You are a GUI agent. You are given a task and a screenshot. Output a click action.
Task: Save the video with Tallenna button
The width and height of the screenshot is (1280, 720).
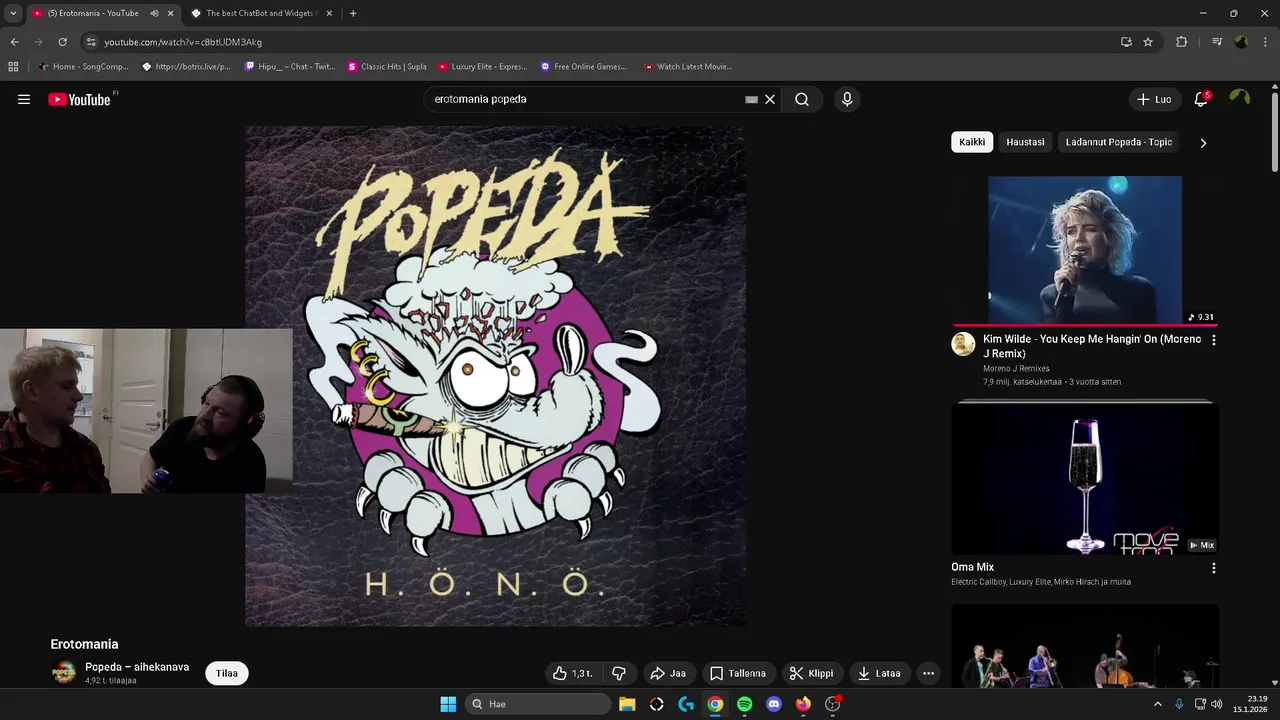[738, 673]
